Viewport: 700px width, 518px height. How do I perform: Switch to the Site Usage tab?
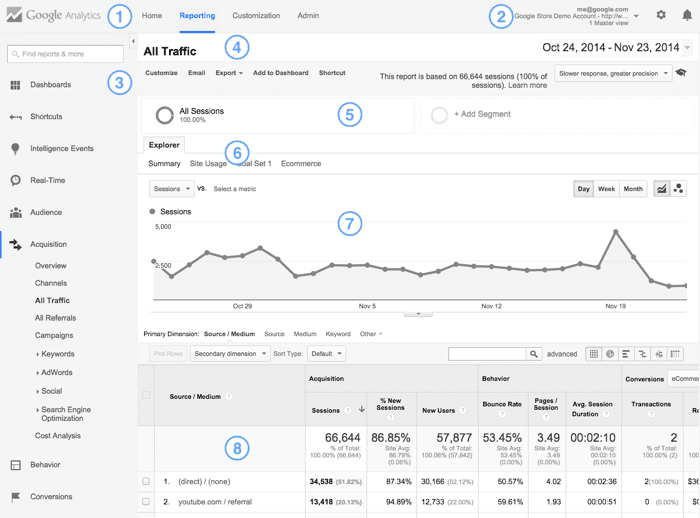tap(208, 164)
